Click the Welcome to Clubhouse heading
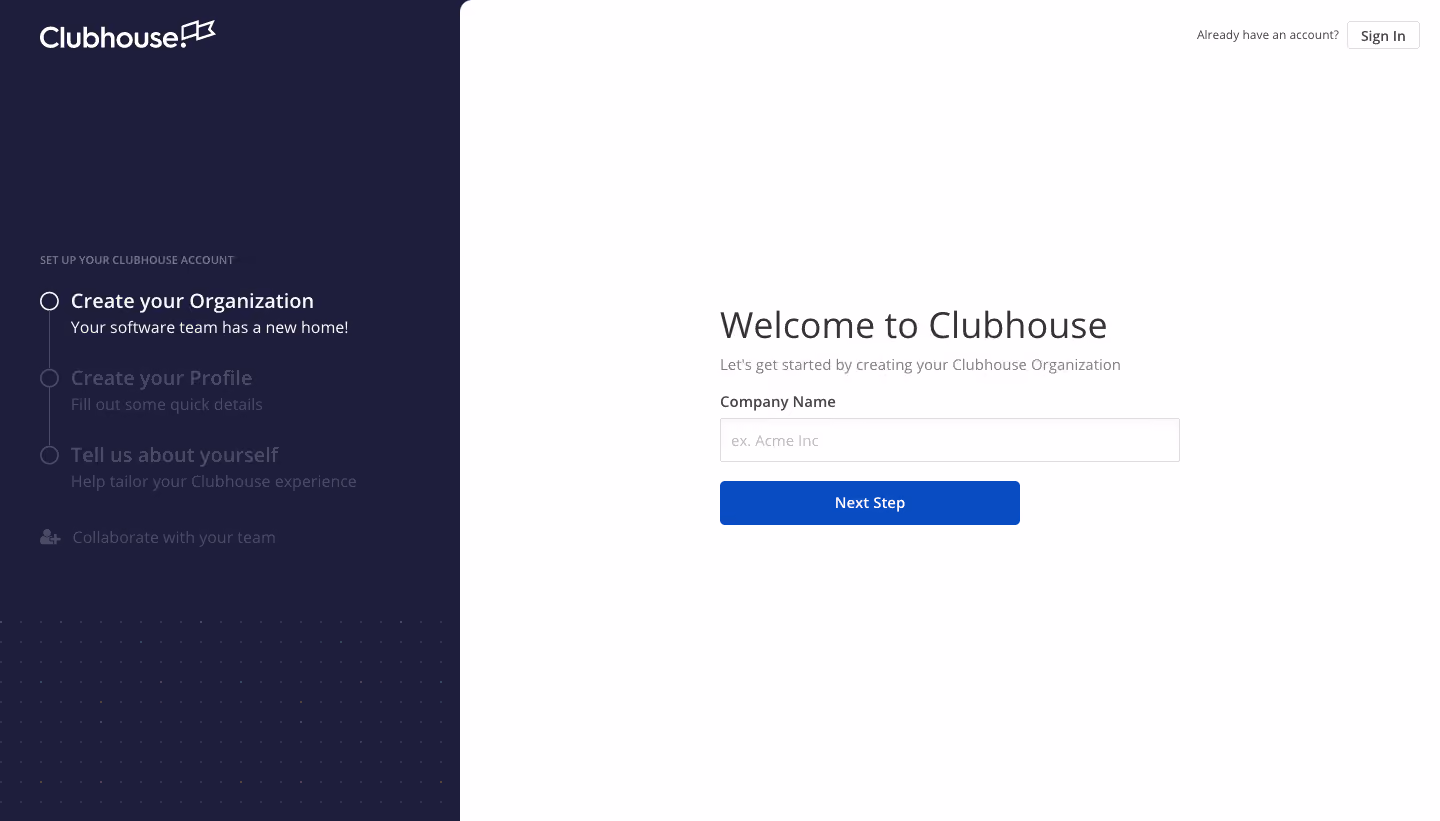 pos(913,325)
